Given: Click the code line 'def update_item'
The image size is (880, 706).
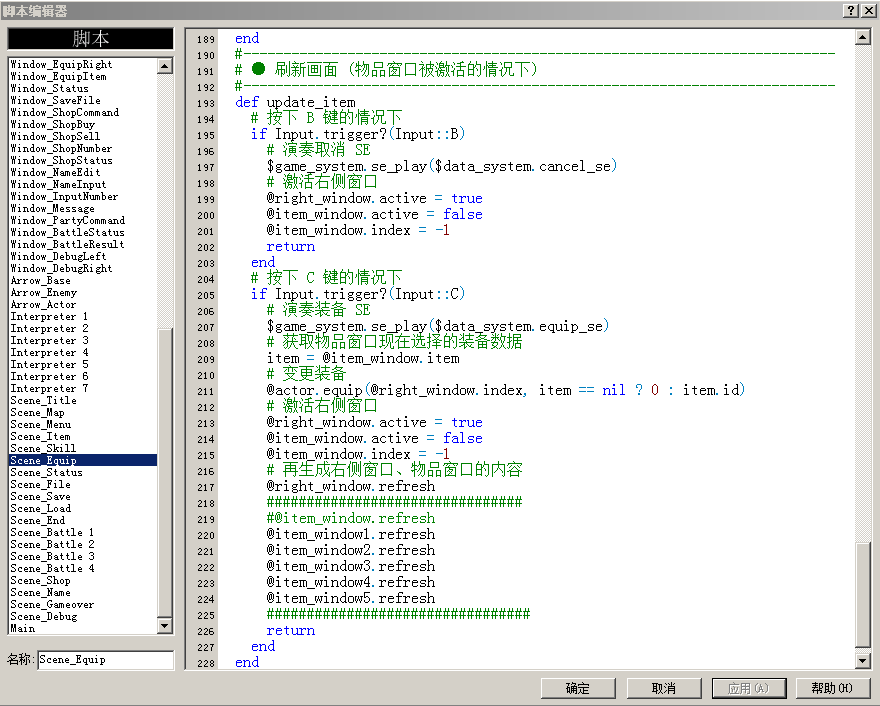Looking at the screenshot, I should click(x=295, y=103).
